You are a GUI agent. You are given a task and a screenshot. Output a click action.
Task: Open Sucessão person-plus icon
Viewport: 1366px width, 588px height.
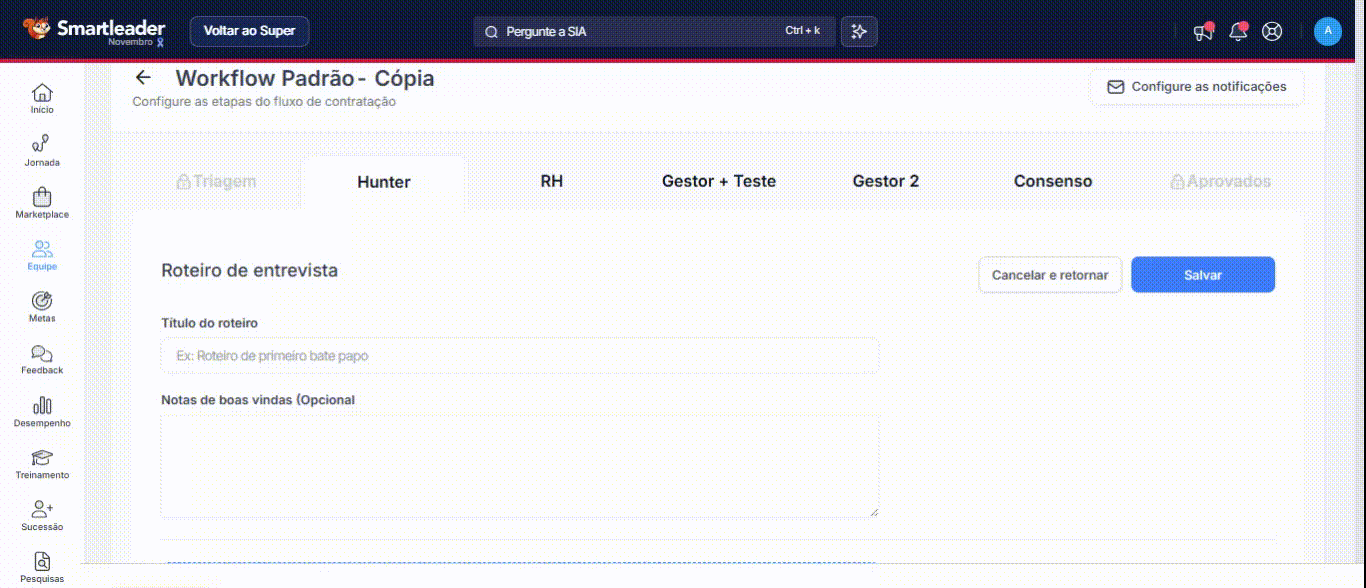42,510
